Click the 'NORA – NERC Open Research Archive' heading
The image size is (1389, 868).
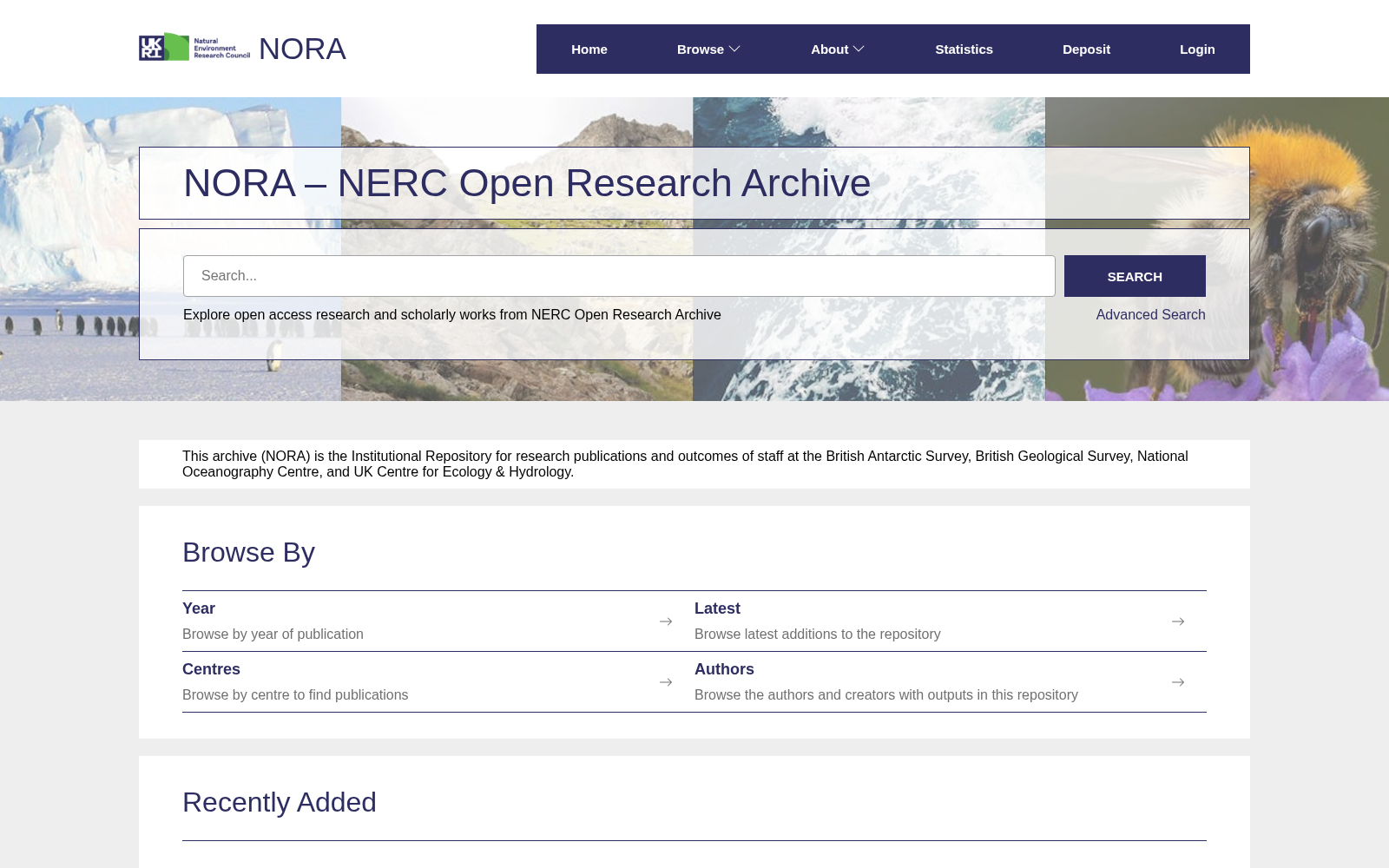(527, 183)
